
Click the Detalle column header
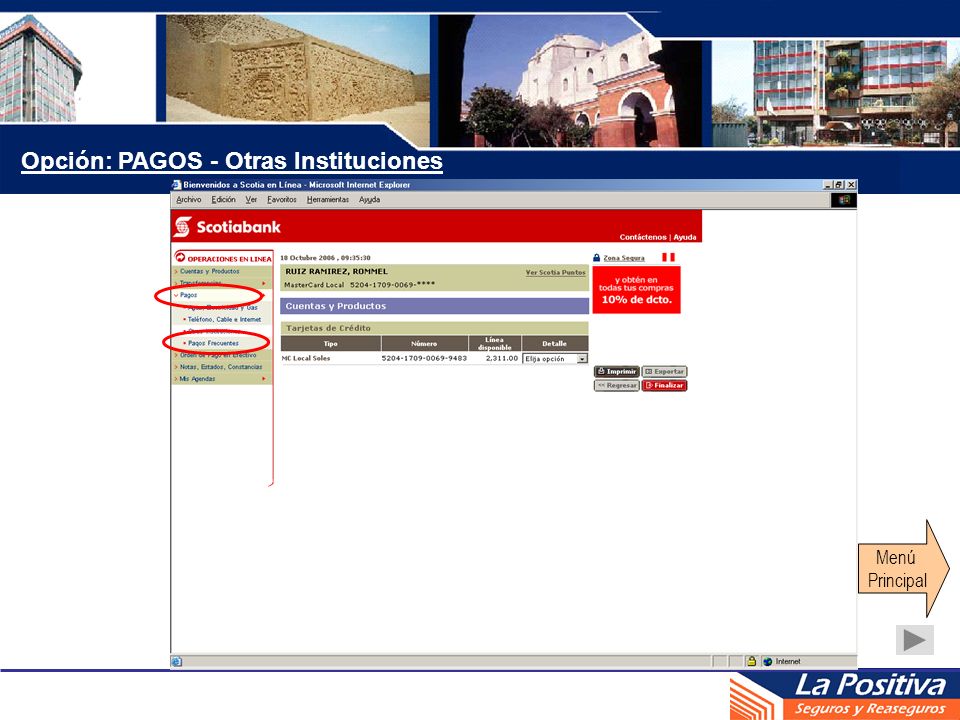coord(555,343)
